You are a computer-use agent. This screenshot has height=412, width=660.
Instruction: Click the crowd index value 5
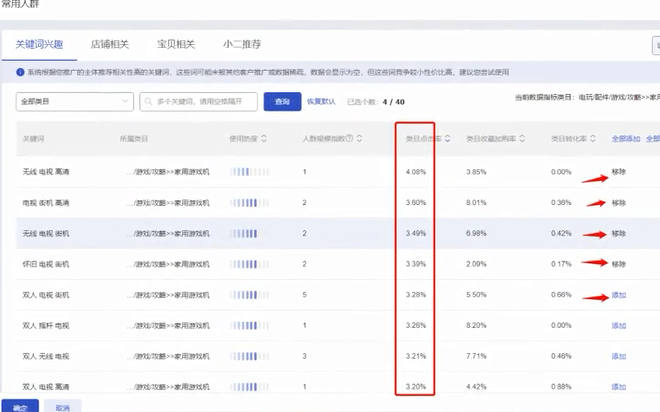click(304, 295)
